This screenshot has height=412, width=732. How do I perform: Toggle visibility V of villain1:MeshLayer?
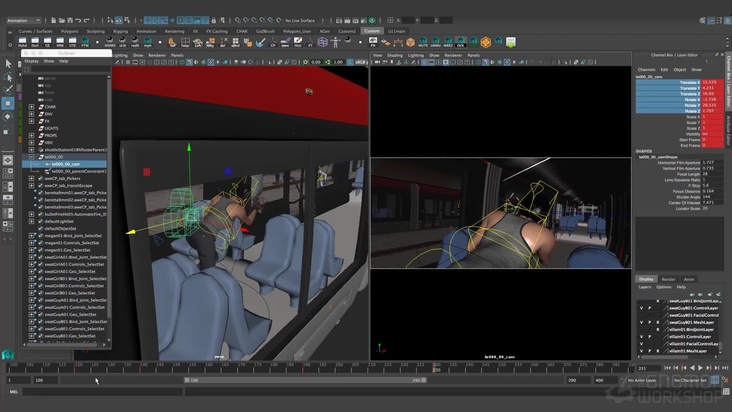coord(642,351)
